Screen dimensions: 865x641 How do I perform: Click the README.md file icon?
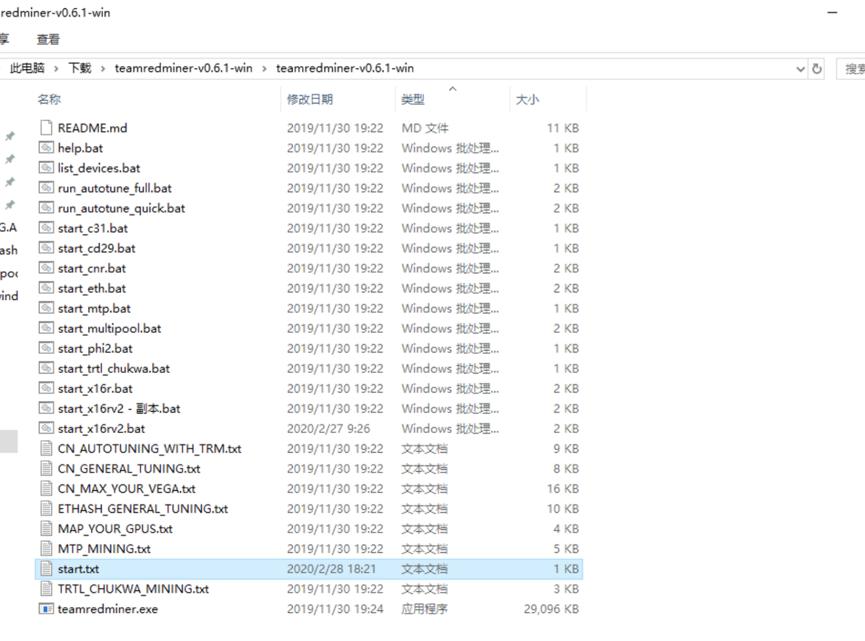[46, 128]
